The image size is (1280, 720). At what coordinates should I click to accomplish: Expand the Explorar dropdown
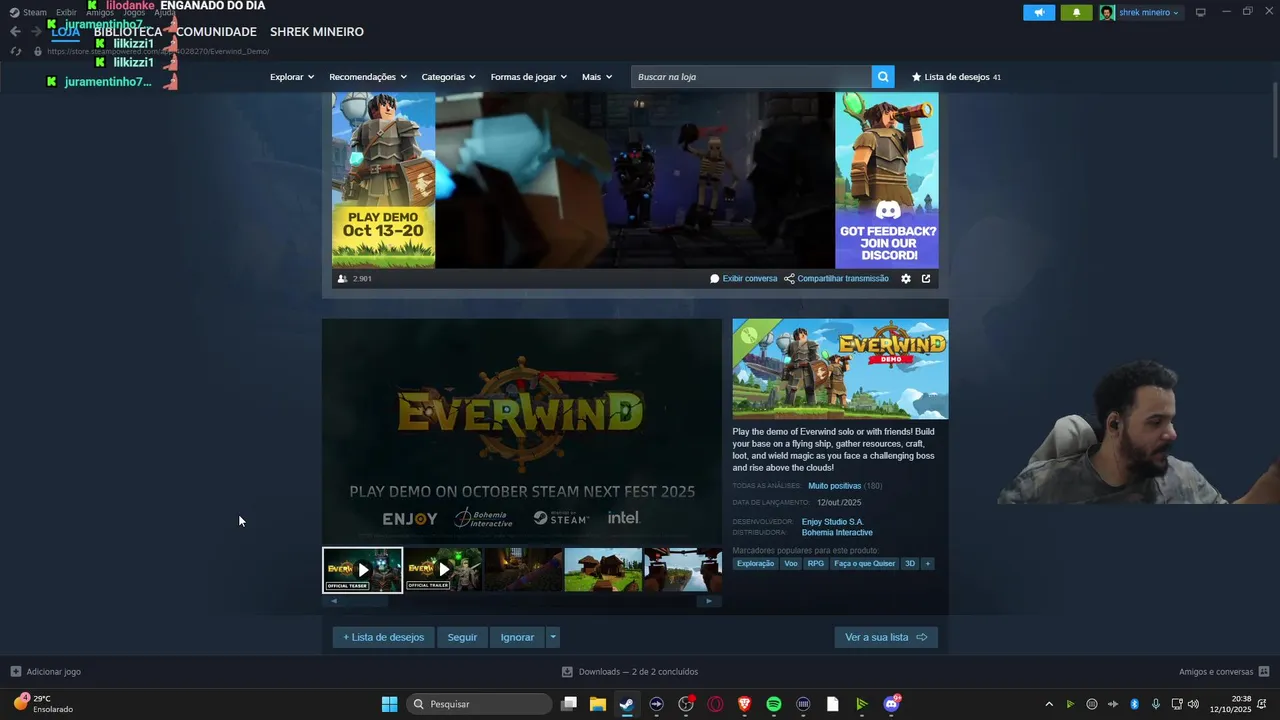(x=292, y=77)
